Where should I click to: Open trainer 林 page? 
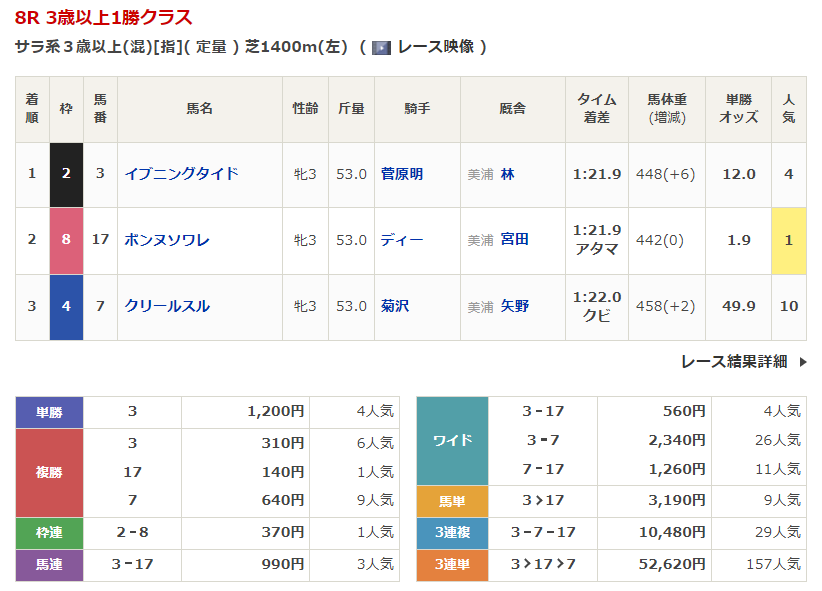[508, 174]
